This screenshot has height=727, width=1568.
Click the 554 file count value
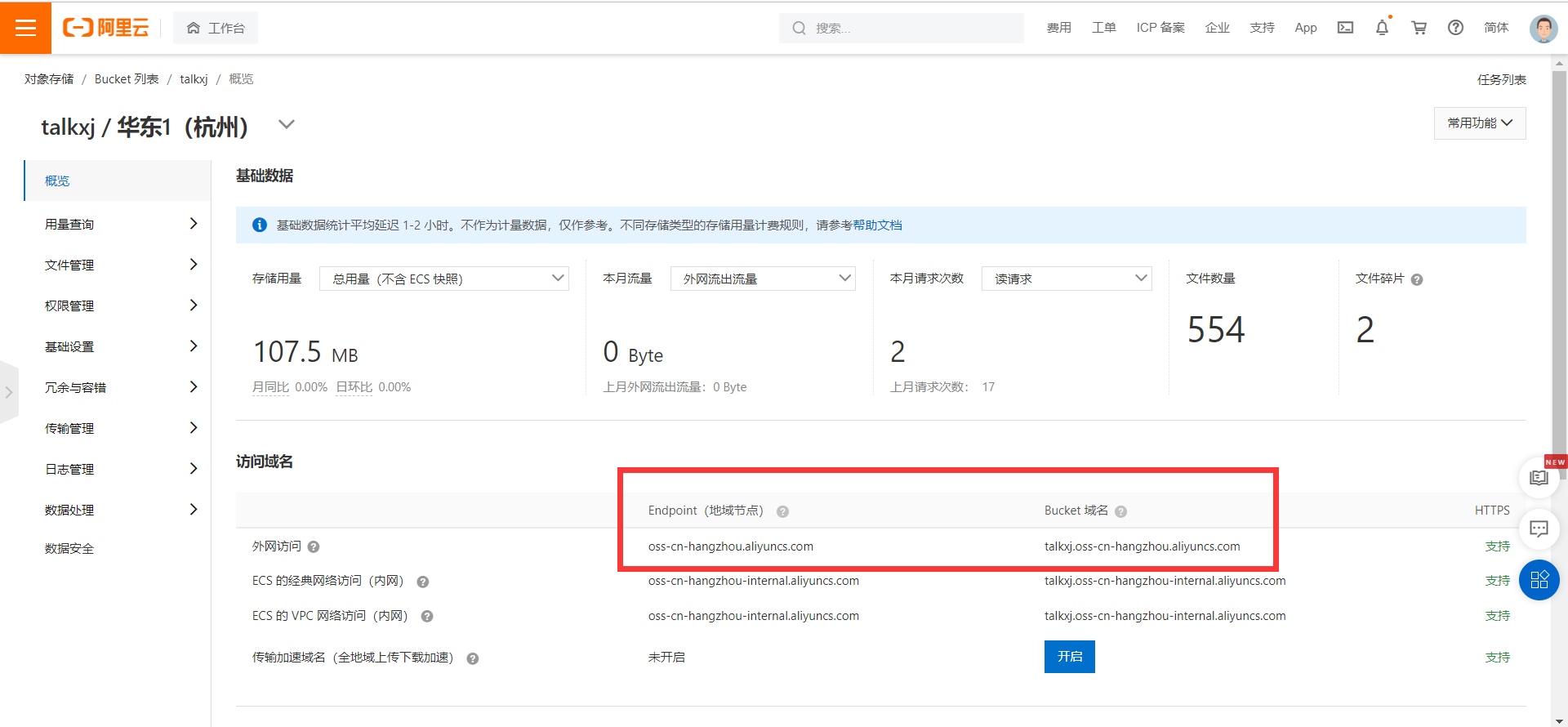click(x=1216, y=330)
